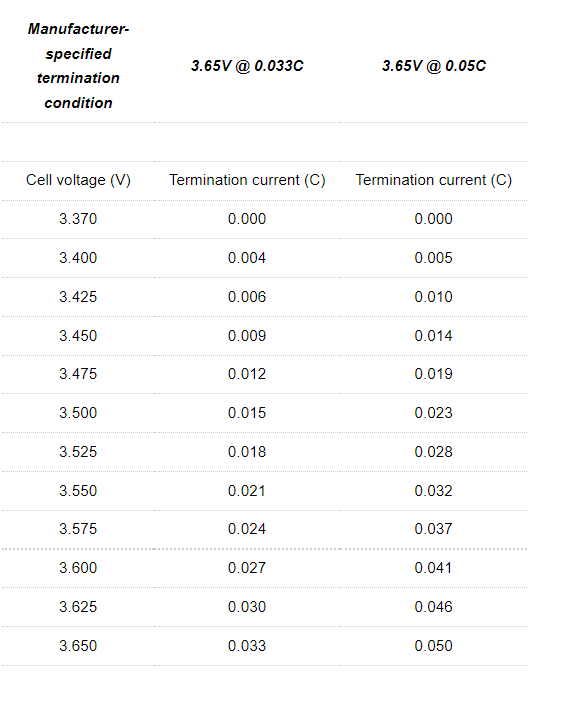
Task: Select the 3.525 cell voltage entry
Action: (78, 452)
